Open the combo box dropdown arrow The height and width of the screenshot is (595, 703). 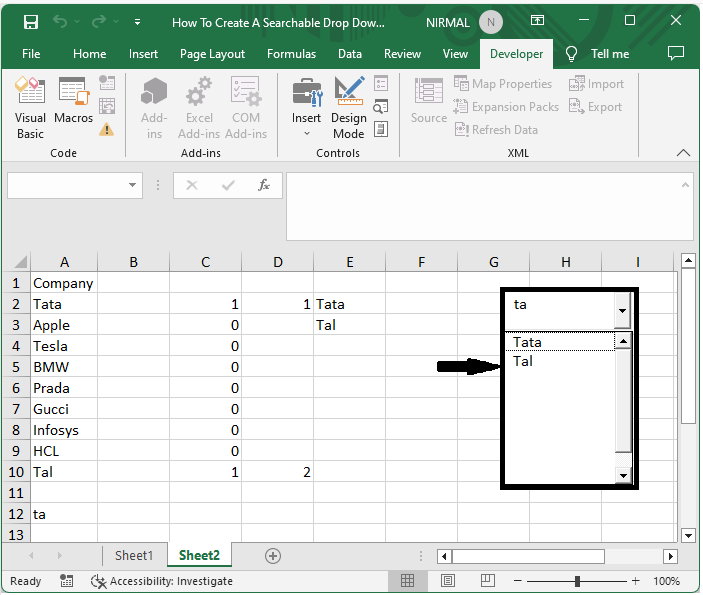click(x=622, y=310)
